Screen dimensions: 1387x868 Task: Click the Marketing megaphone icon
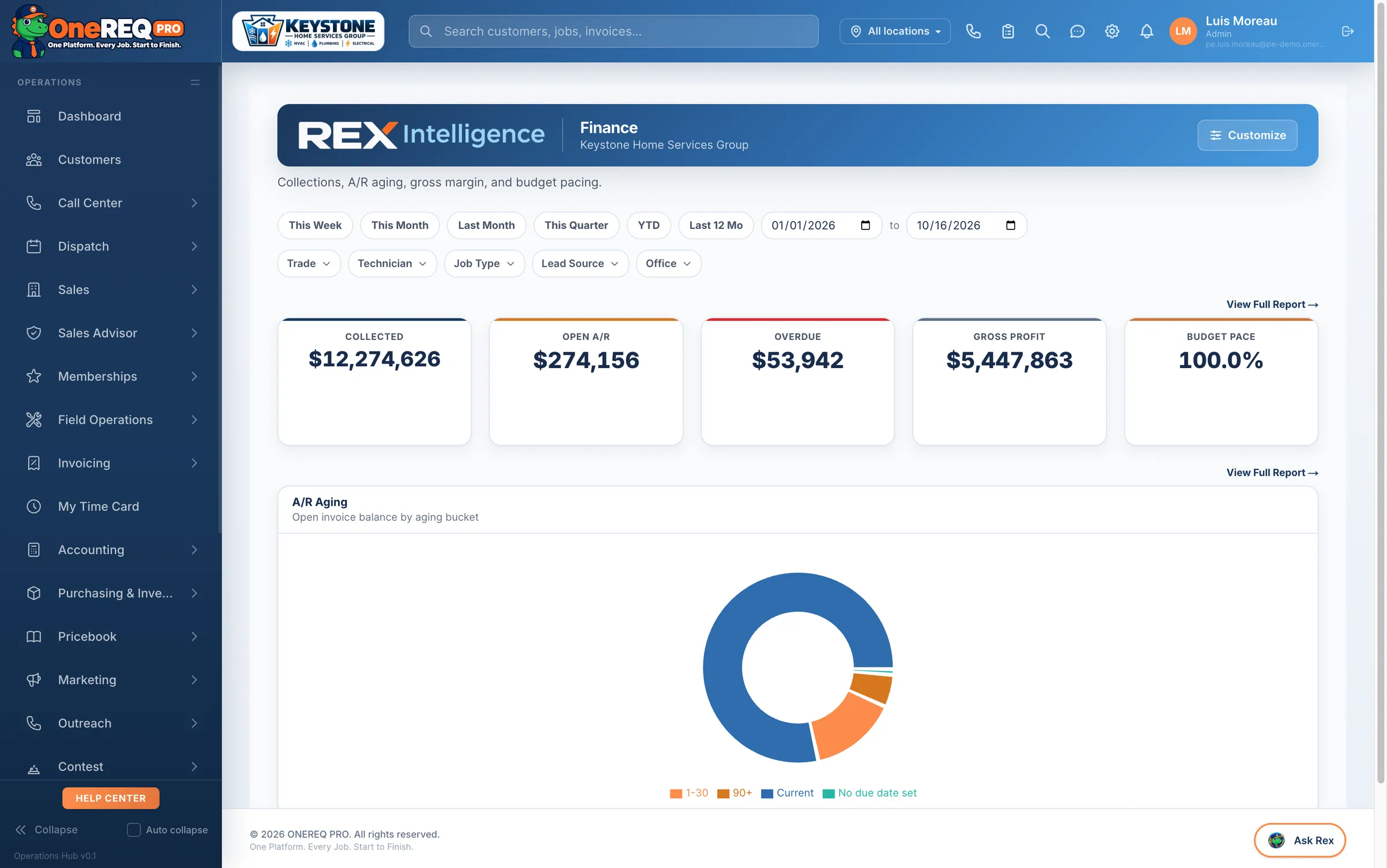click(x=34, y=680)
